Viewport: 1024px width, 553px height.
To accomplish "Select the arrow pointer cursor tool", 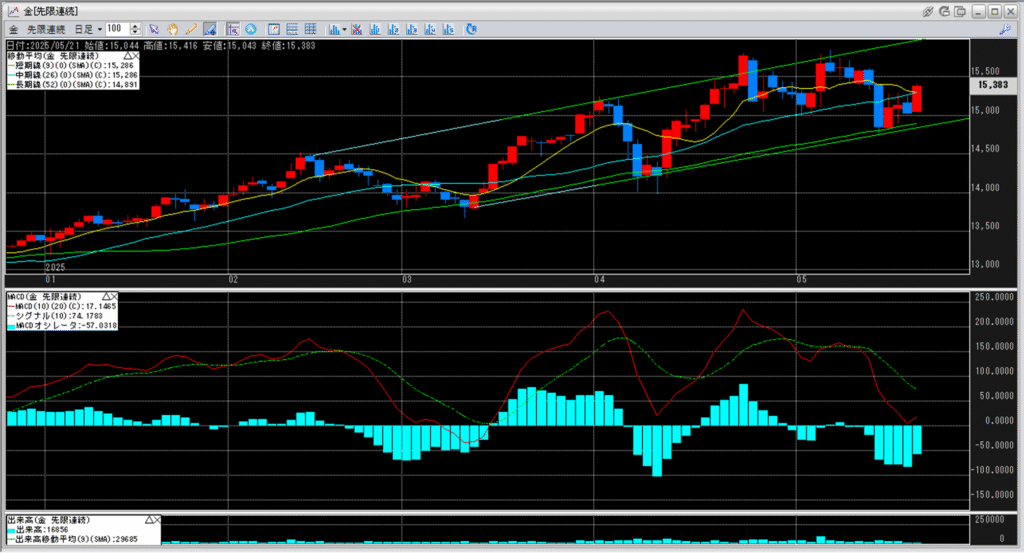I will tap(154, 29).
